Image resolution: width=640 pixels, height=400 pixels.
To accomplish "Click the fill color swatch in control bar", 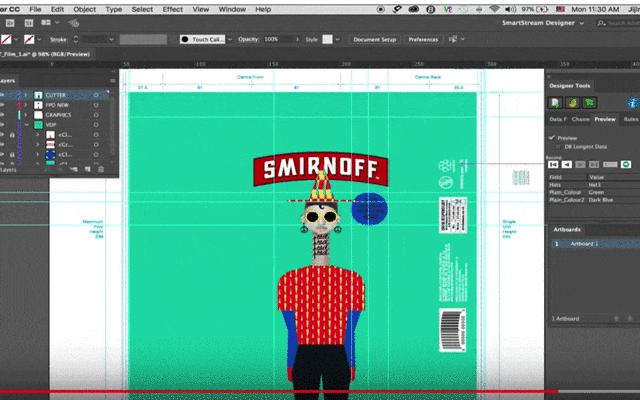I will pyautogui.click(x=8, y=39).
